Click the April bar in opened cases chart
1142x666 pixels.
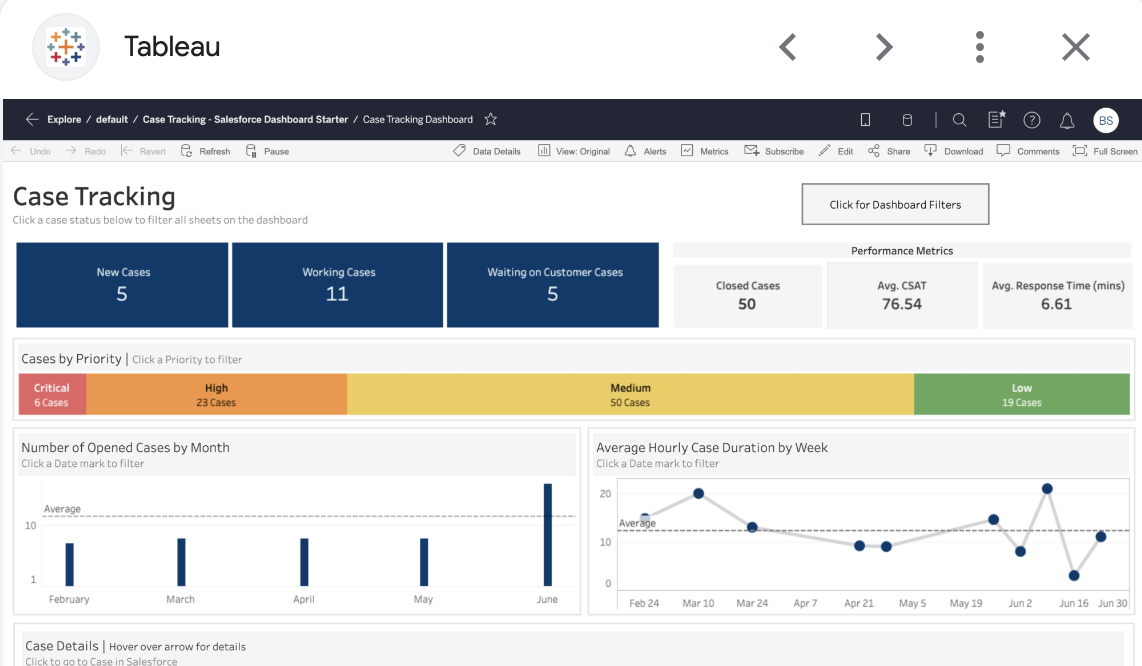tap(304, 562)
